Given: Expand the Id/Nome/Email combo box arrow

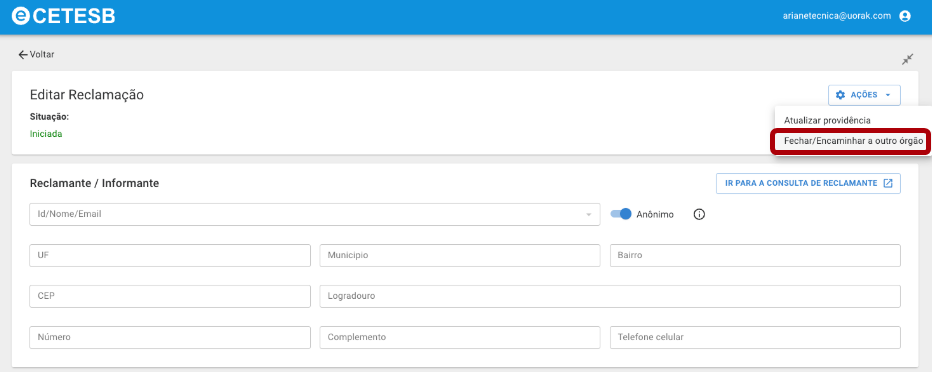Looking at the screenshot, I should 588,215.
